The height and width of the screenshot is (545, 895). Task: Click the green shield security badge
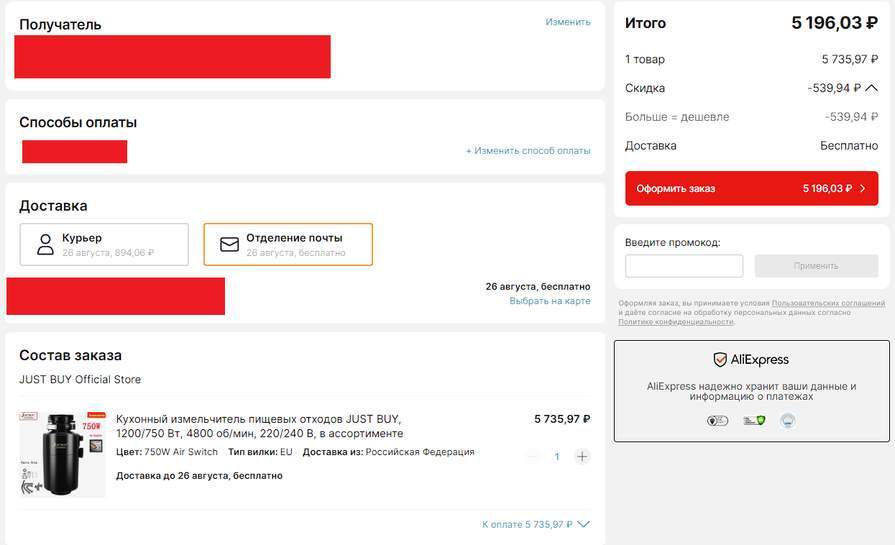point(754,421)
